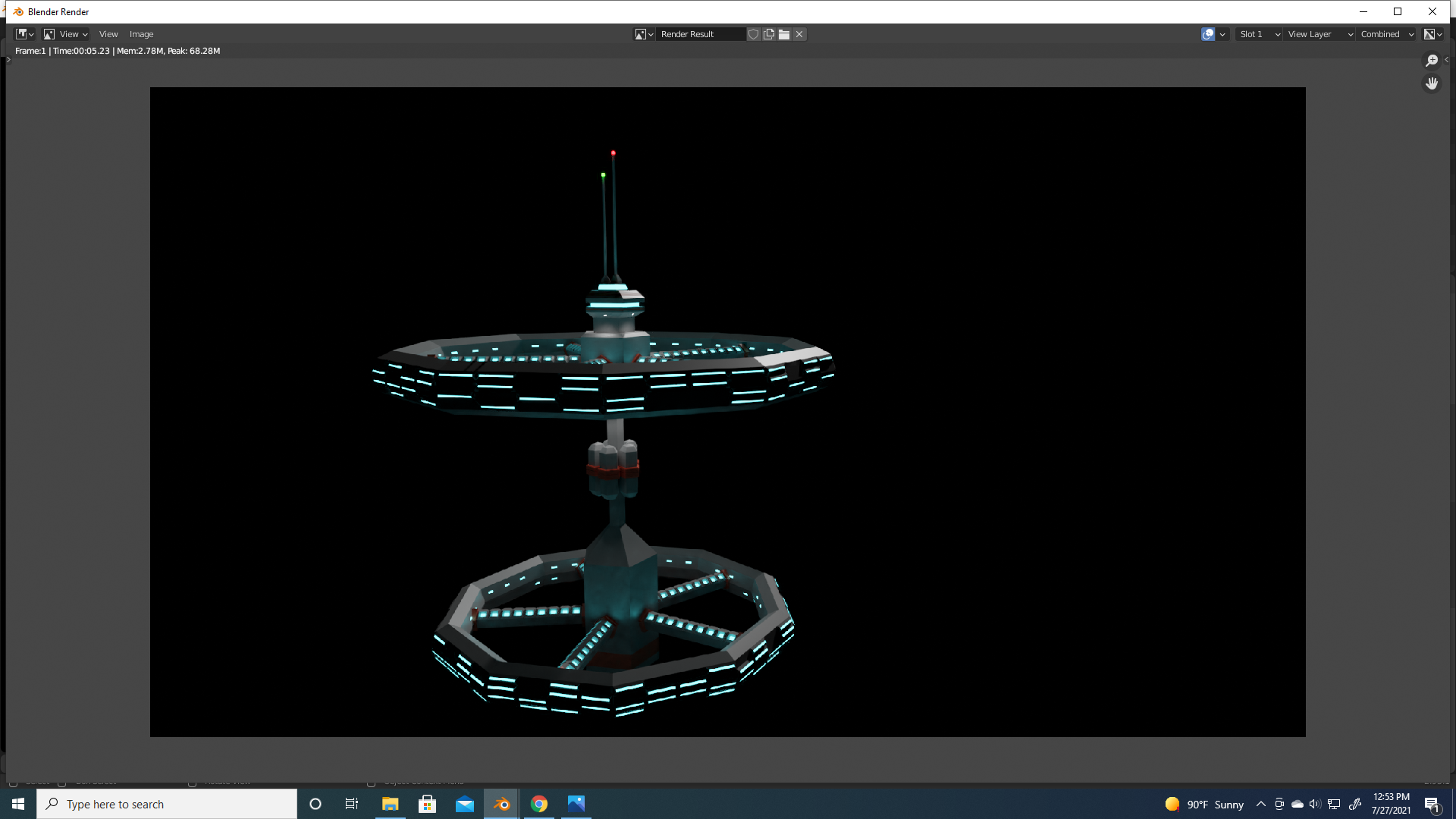This screenshot has height=819, width=1456.
Task: Click the image browse datablock icon
Action: (643, 34)
